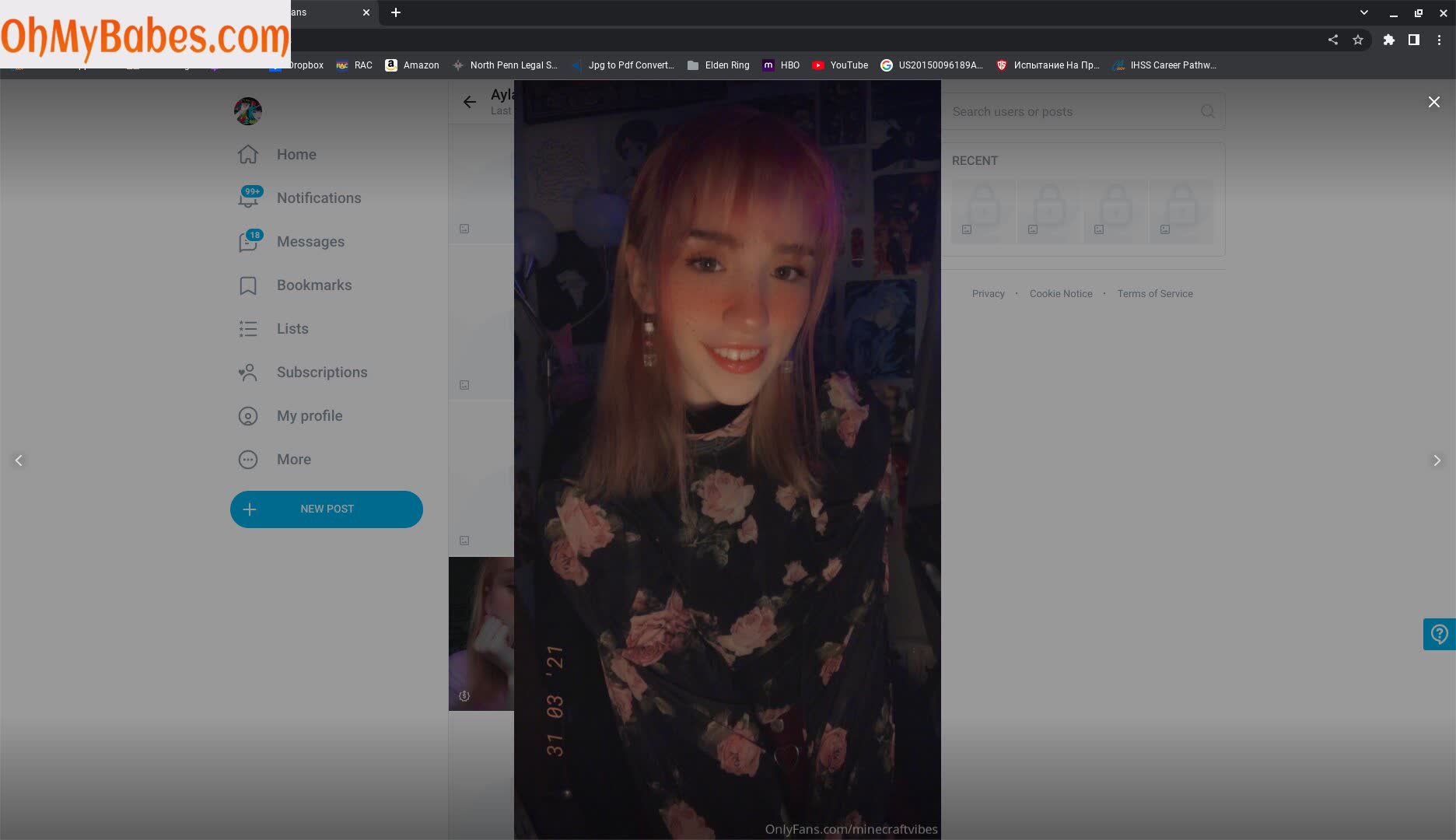The width and height of the screenshot is (1456, 840).
Task: Open the Elden Ring bookmarks folder
Action: 719,65
